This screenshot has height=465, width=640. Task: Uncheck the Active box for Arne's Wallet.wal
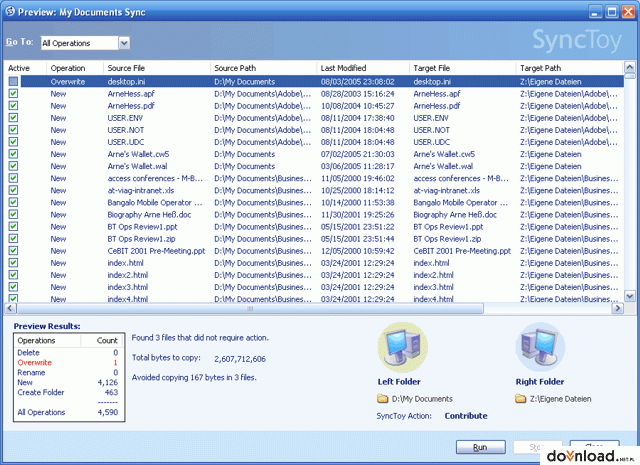(13, 166)
